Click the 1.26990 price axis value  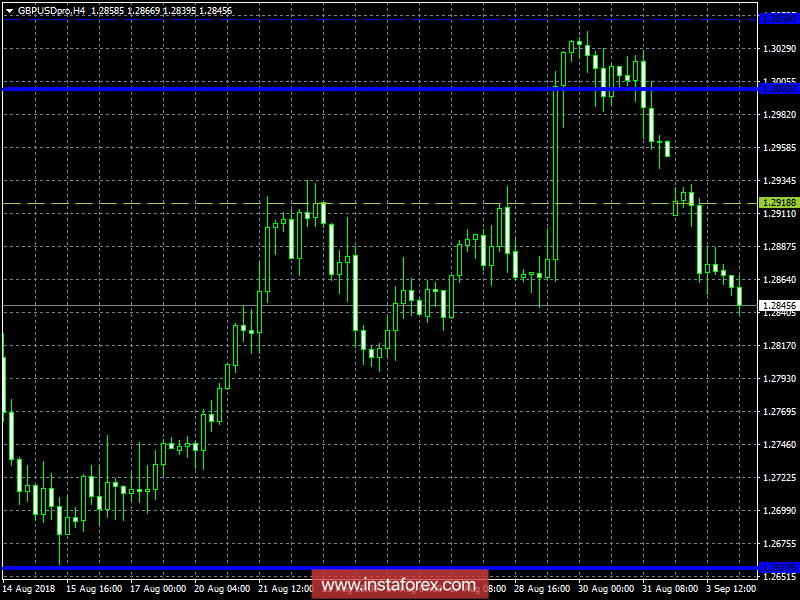coord(780,511)
